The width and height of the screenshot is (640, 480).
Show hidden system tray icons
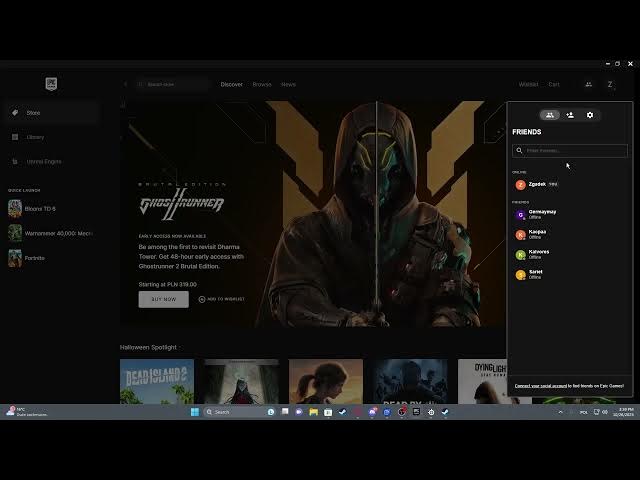point(560,412)
